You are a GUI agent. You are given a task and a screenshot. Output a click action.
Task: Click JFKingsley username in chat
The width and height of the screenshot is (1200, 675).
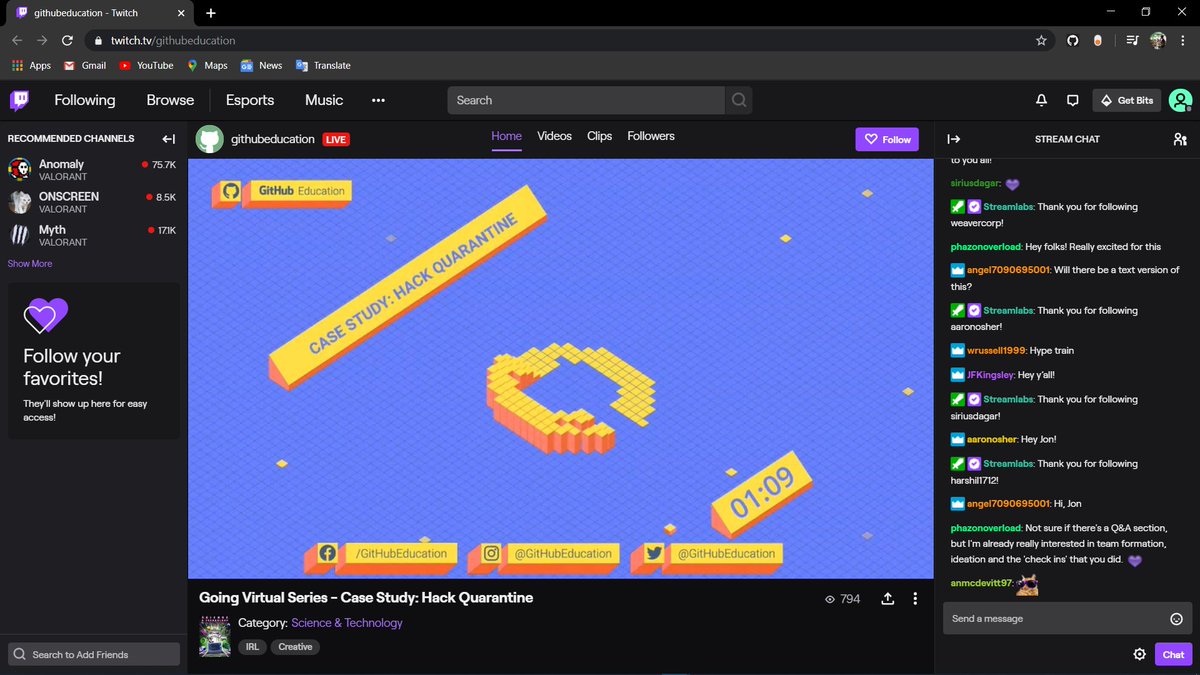(990, 375)
